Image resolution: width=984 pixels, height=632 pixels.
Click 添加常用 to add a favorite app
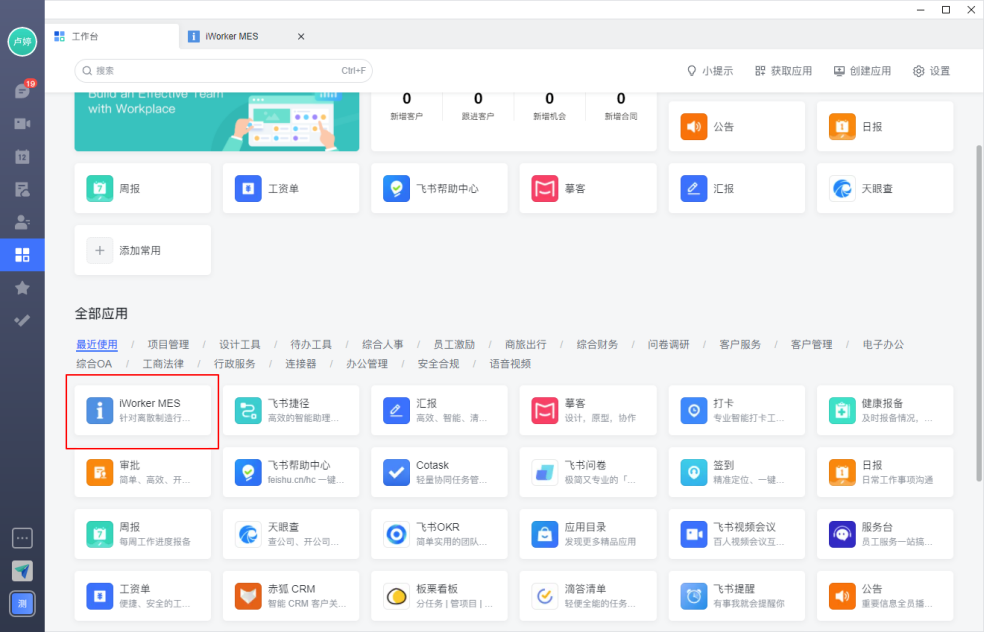coord(142,250)
